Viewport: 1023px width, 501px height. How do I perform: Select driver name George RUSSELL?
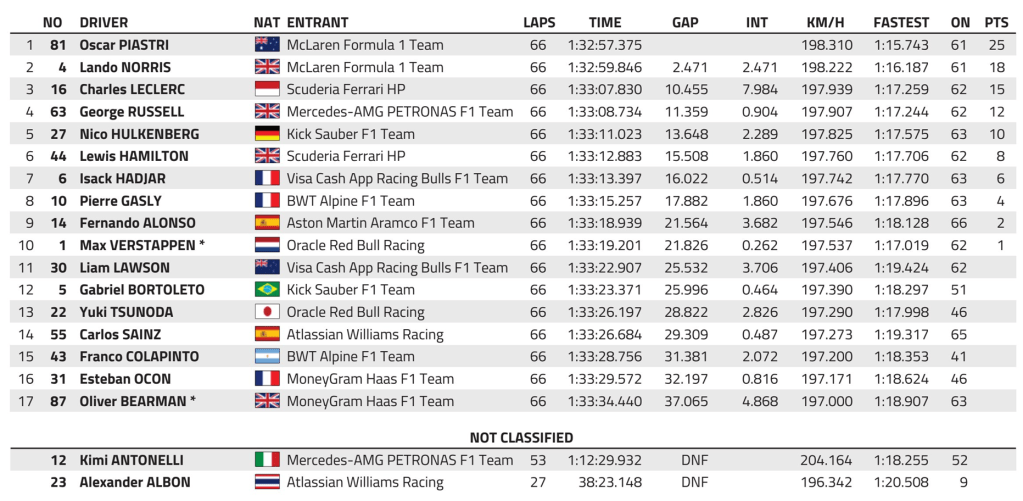132,112
